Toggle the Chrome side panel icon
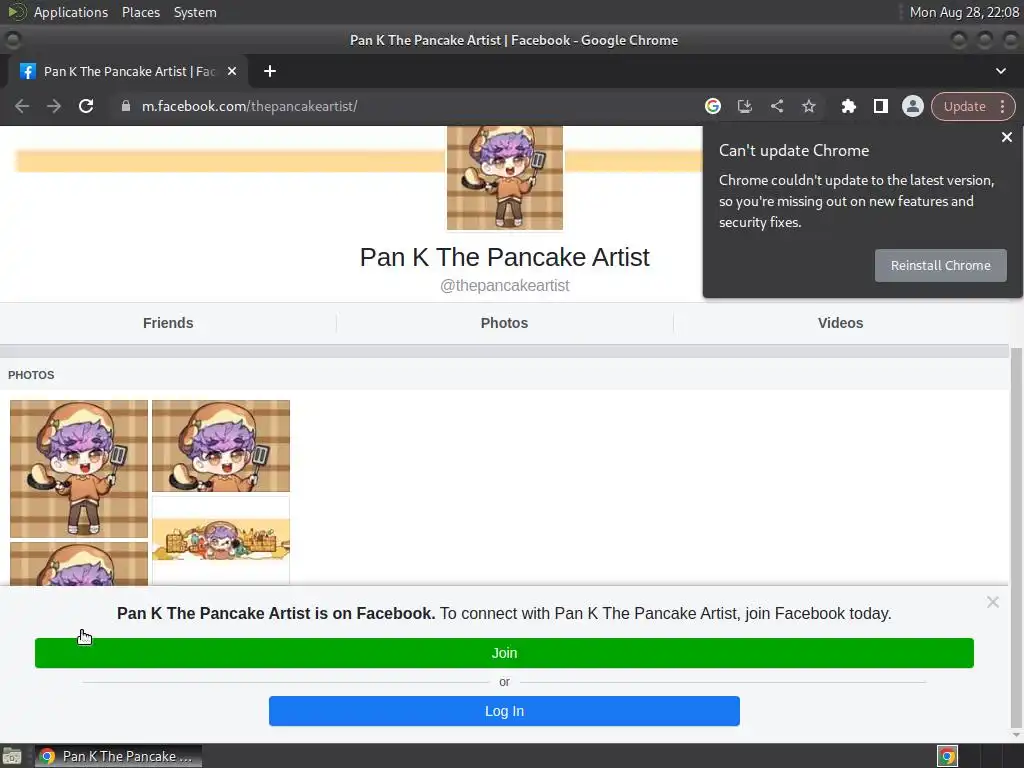The width and height of the screenshot is (1024, 768). [880, 106]
